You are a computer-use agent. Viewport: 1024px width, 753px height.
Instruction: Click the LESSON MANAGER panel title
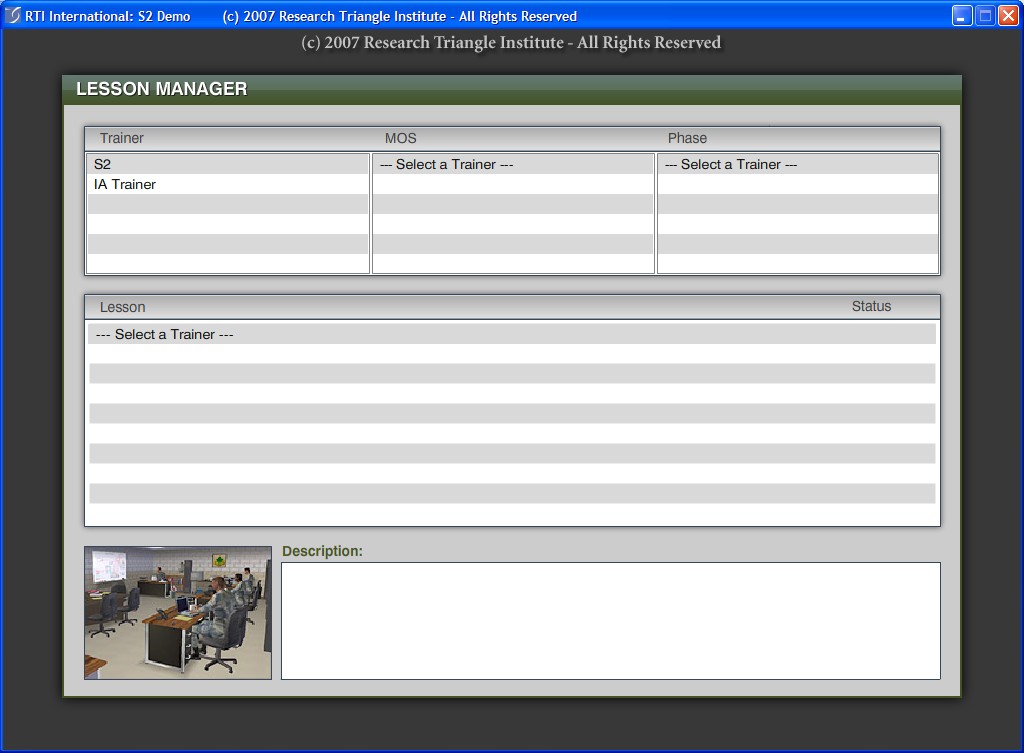click(161, 89)
